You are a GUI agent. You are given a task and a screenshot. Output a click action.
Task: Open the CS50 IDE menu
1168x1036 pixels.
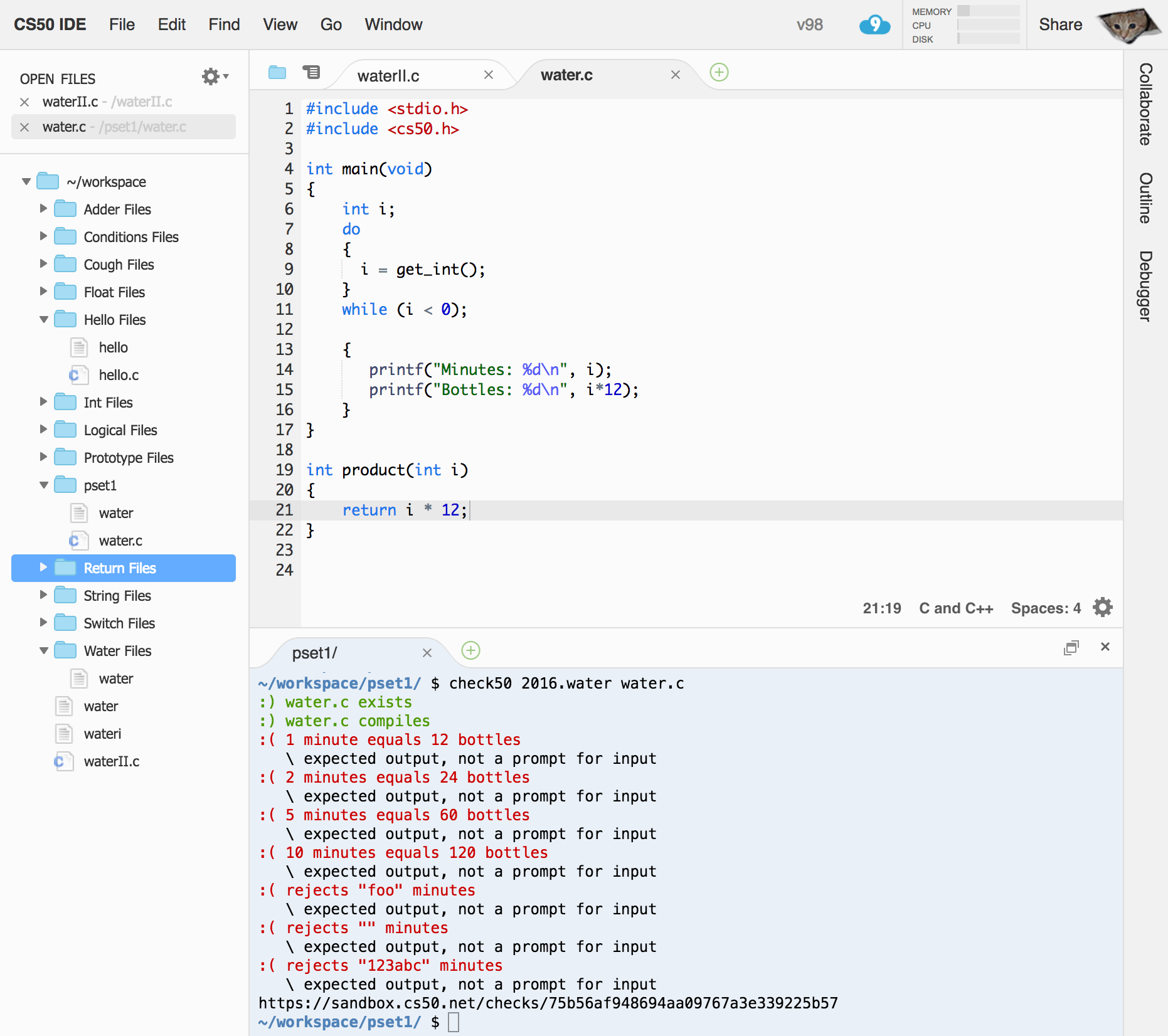(x=50, y=24)
